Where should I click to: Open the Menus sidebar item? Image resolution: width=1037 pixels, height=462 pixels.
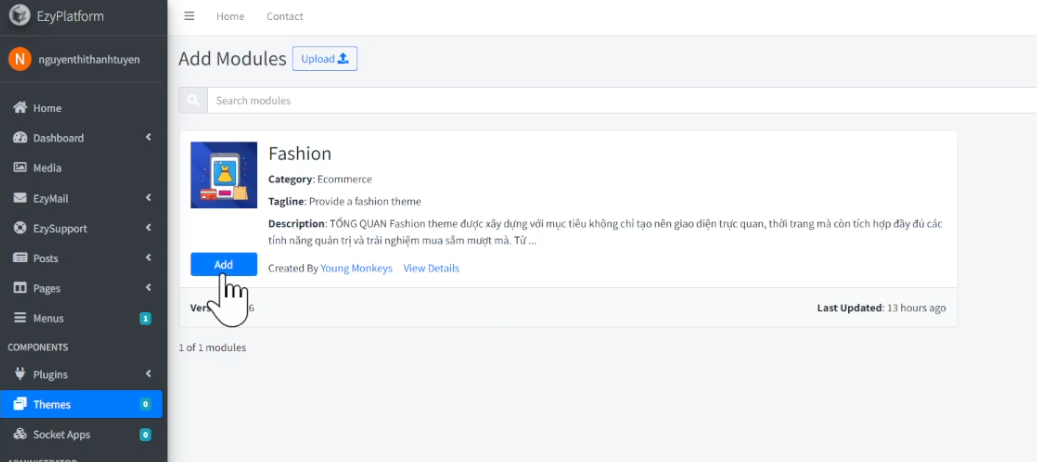coord(48,318)
